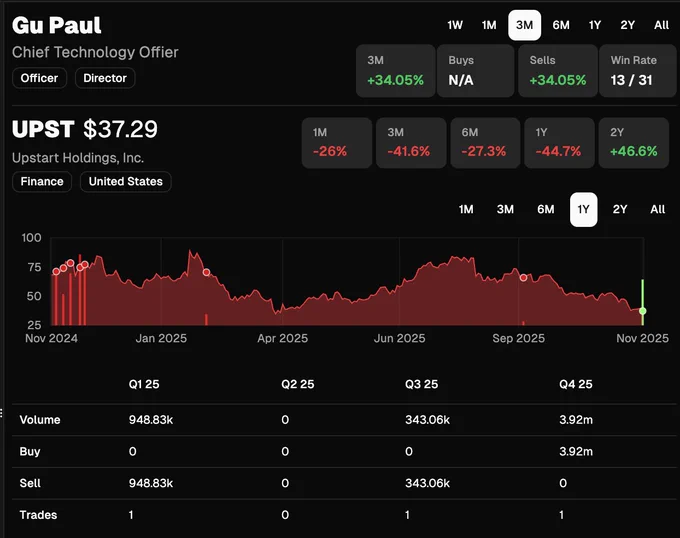Viewport: 680px width, 538px height.
Task: Select the 2Y range in top selector
Action: [627, 25]
